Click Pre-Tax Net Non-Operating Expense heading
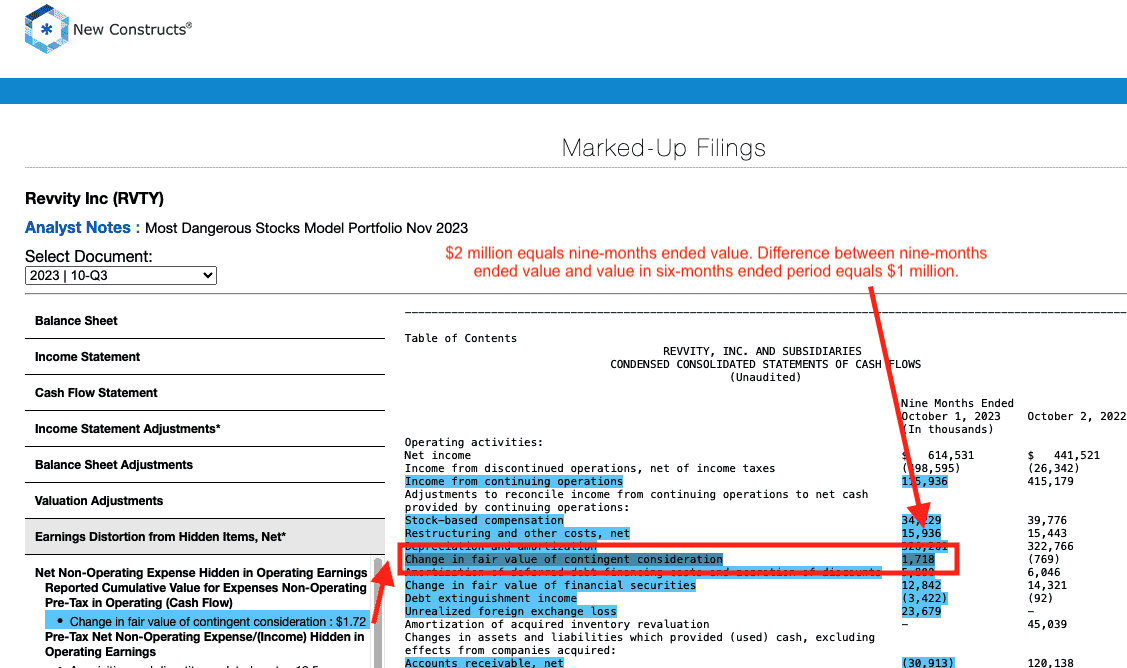Viewport: 1127px width, 668px height. 204,644
